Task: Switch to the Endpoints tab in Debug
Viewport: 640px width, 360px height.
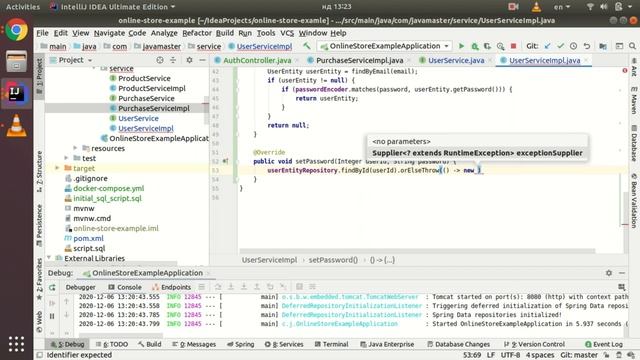Action: point(171,287)
